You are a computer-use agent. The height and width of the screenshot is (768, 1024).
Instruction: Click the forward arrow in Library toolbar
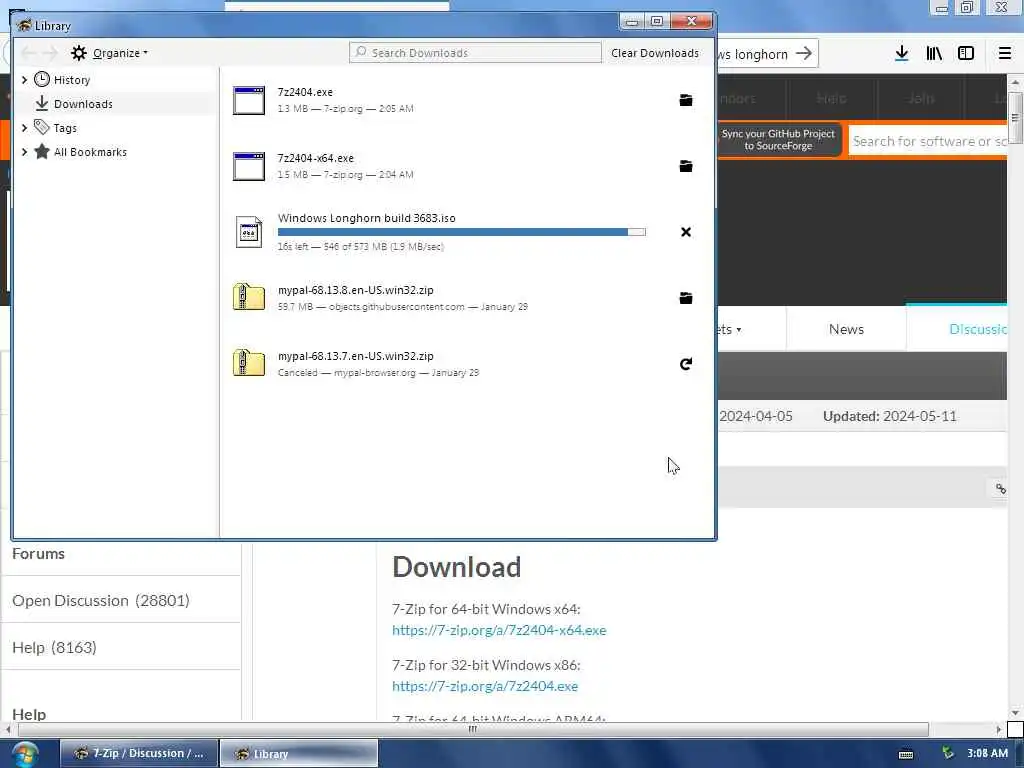point(50,53)
